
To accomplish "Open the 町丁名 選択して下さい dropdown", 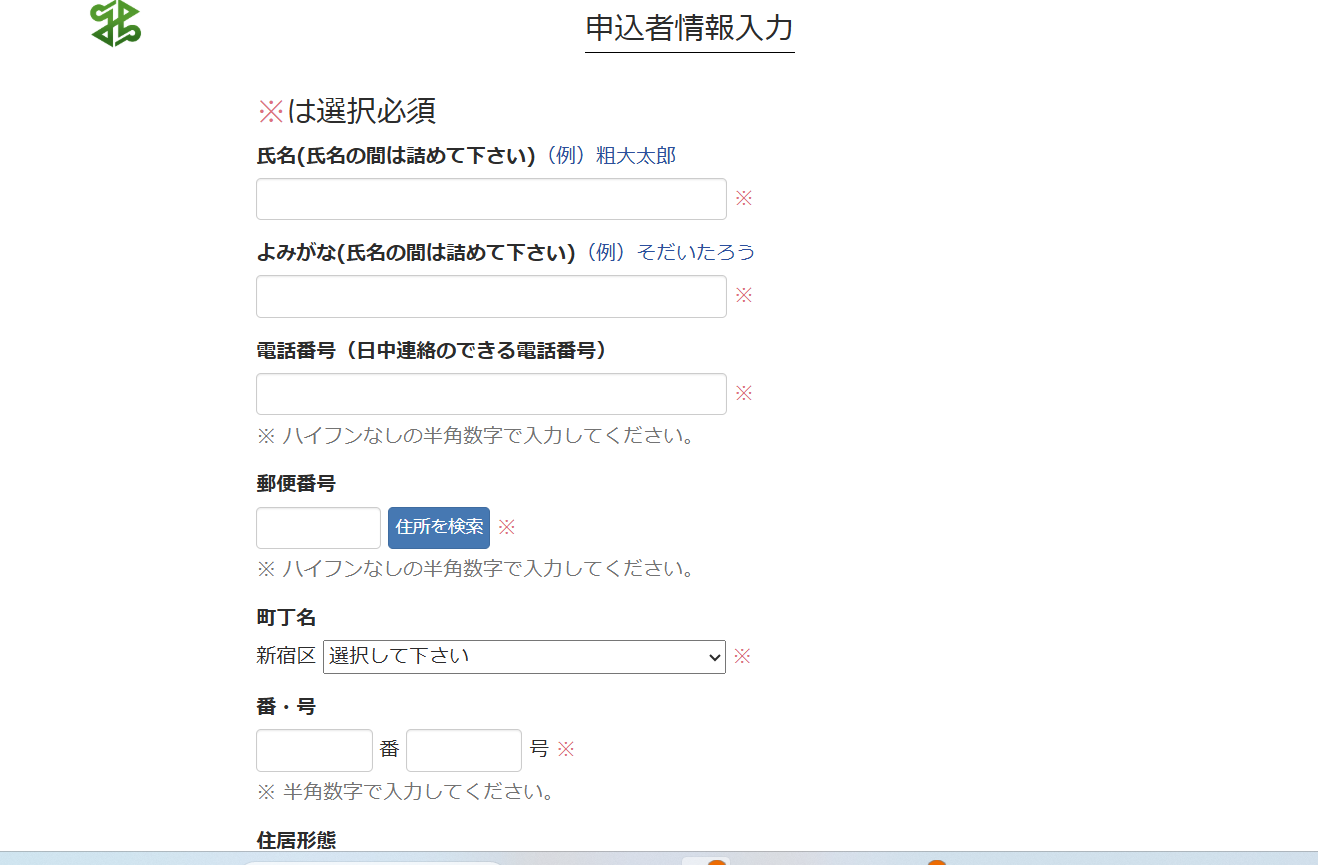I will [x=524, y=657].
